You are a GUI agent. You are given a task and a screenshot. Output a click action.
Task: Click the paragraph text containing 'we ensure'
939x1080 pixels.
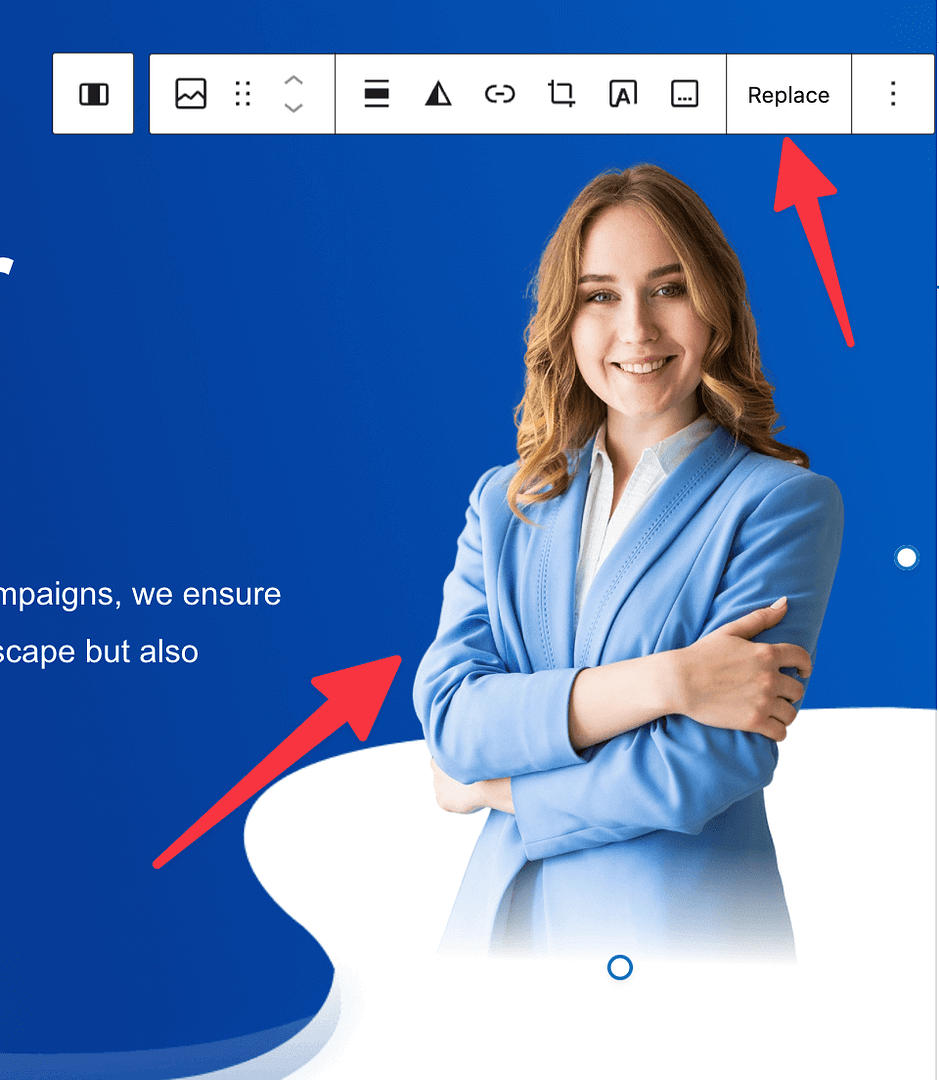pyautogui.click(x=140, y=594)
